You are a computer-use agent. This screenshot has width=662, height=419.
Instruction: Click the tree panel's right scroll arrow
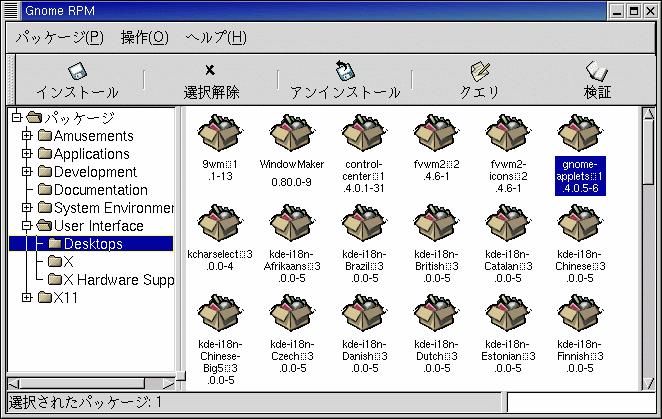[x=169, y=384]
